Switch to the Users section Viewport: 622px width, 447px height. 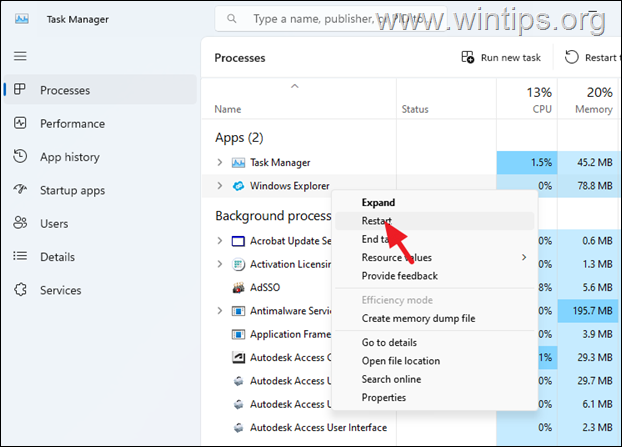[100, 223]
